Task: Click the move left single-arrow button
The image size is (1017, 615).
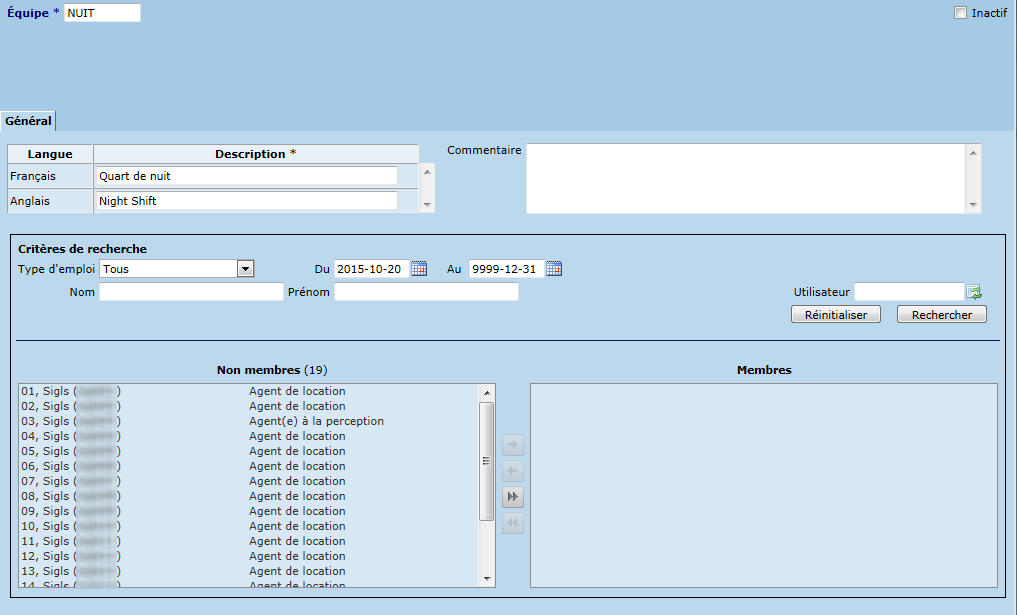Action: 513,471
